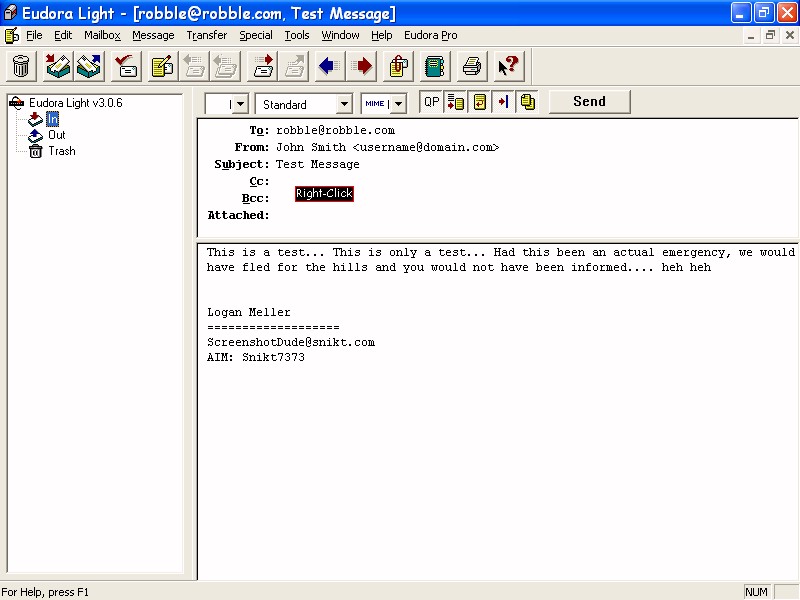This screenshot has height=600, width=800.
Task: Click the row of equals signs in signature
Action: pyautogui.click(x=273, y=327)
